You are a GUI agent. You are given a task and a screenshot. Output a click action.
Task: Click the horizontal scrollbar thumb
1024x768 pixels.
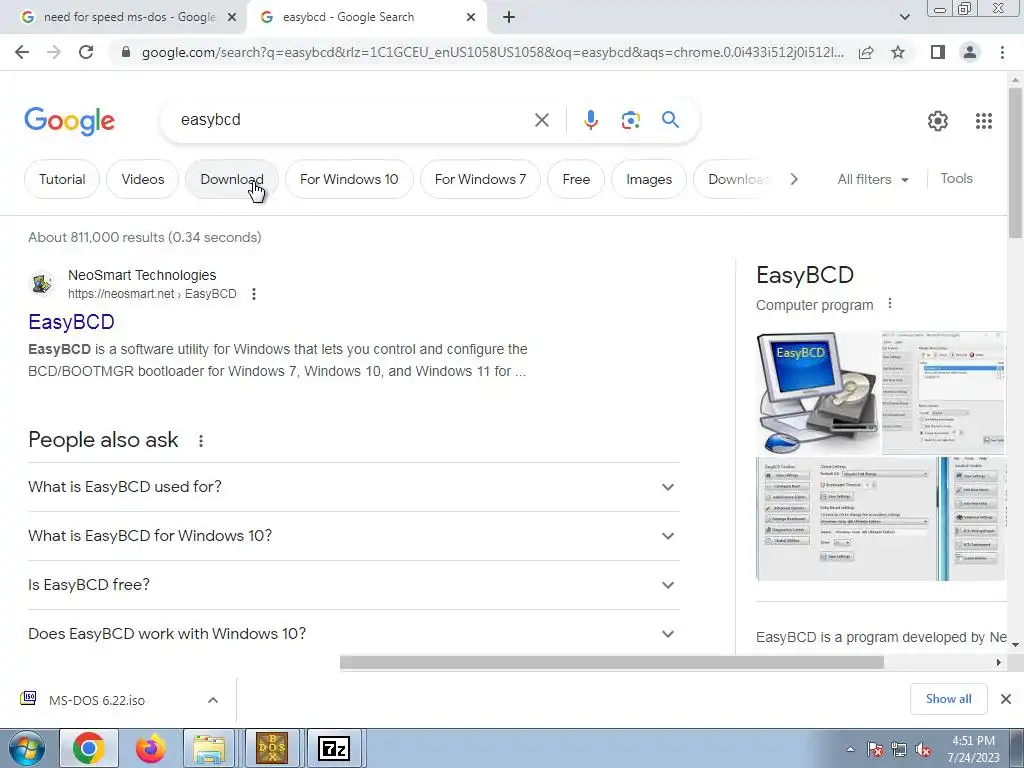click(x=612, y=662)
